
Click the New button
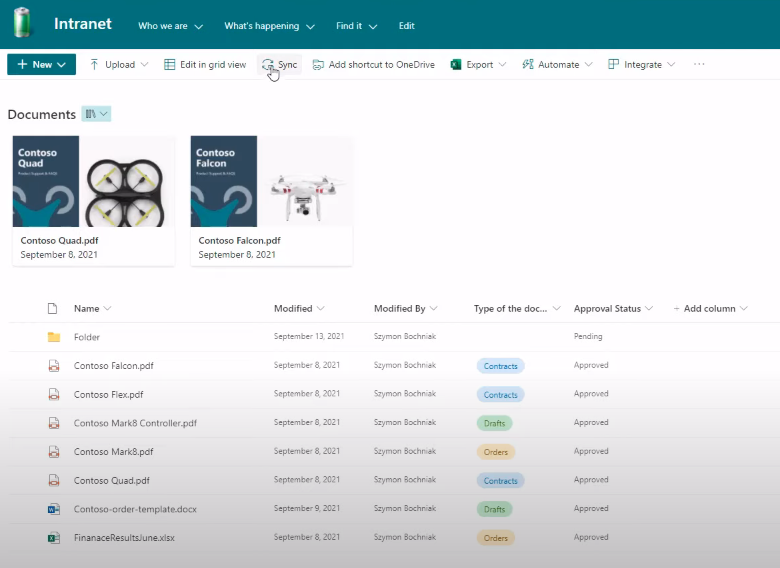[x=41, y=65]
